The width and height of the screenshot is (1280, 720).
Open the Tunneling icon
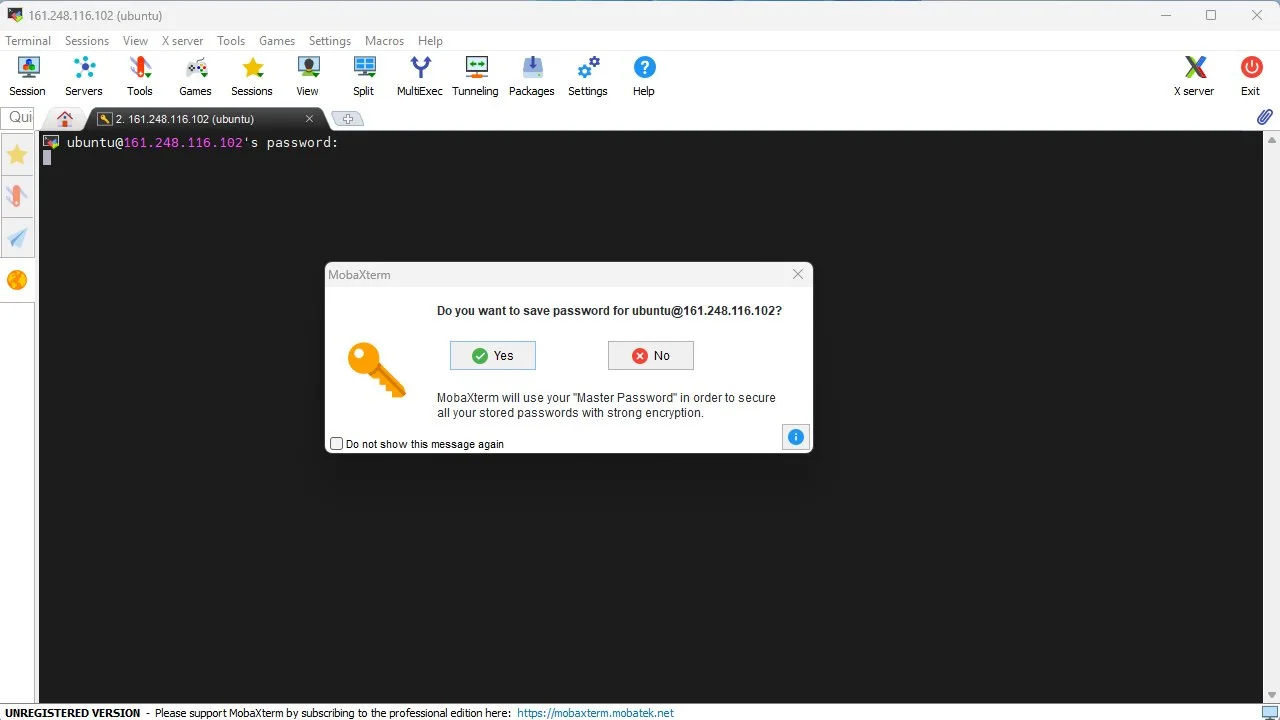pyautogui.click(x=476, y=76)
